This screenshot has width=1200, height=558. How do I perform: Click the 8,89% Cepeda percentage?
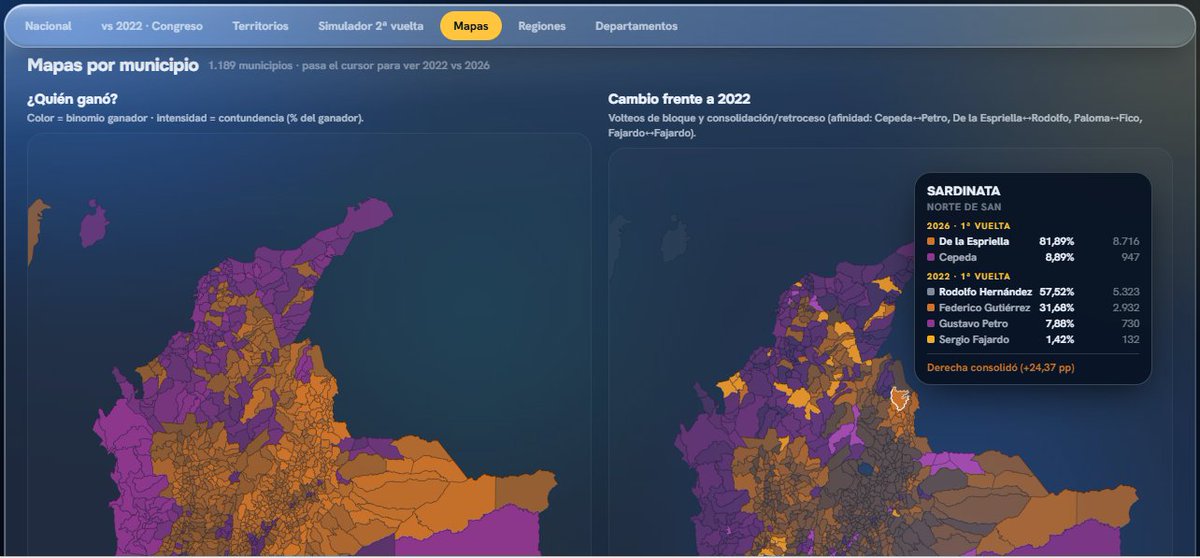1060,258
